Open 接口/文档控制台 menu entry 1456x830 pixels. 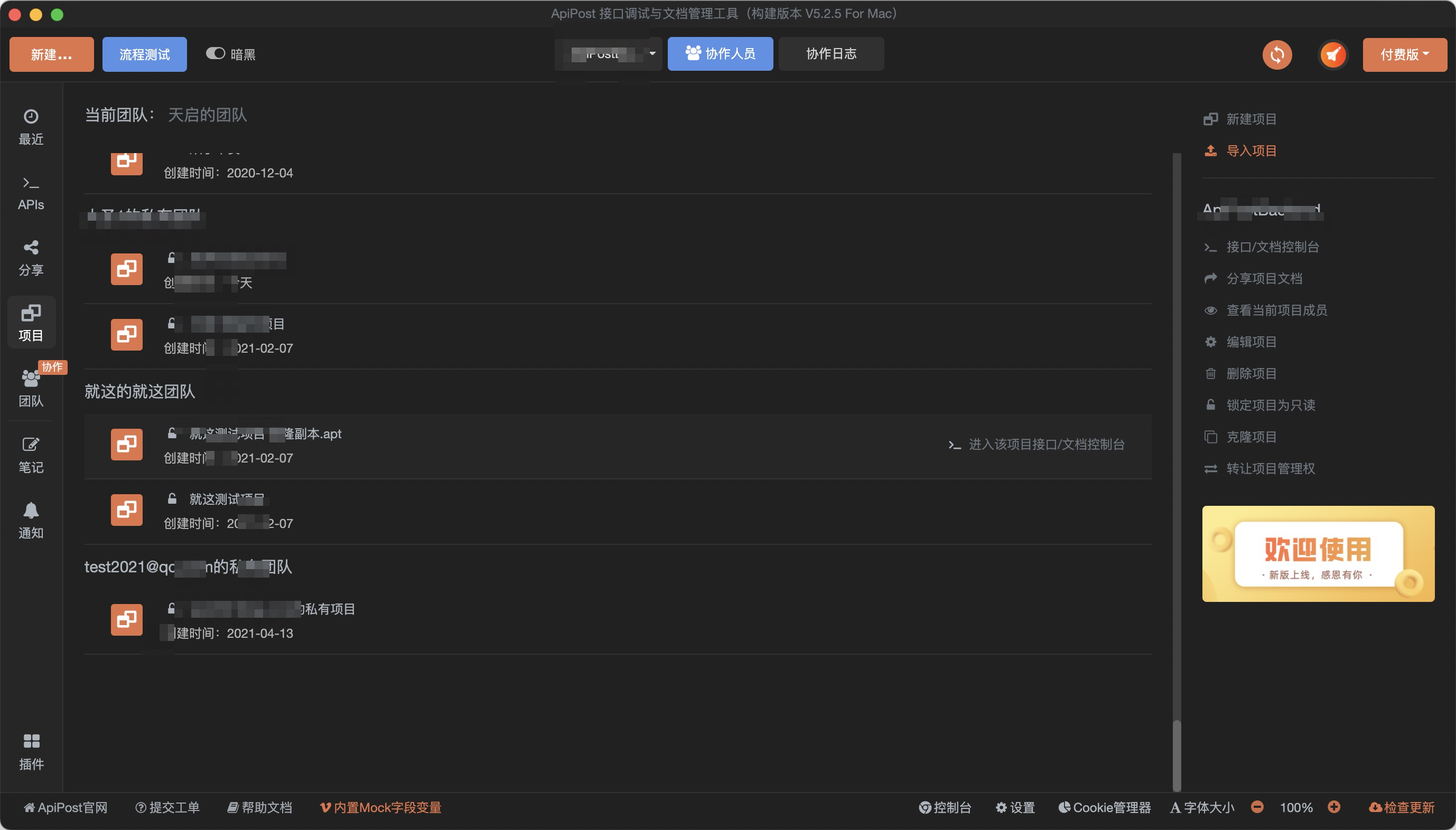(x=1261, y=247)
